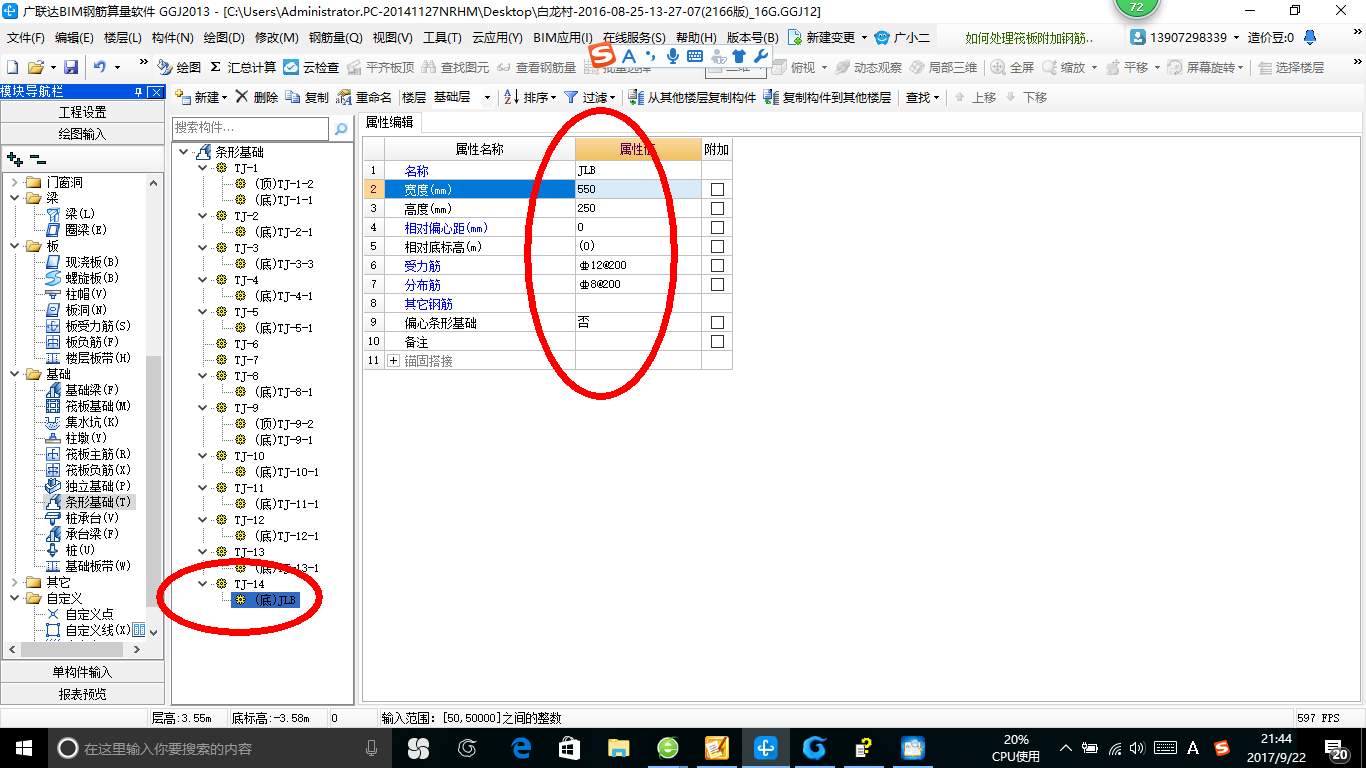
Task: Save the project with the floppy icon
Action: click(x=71, y=67)
